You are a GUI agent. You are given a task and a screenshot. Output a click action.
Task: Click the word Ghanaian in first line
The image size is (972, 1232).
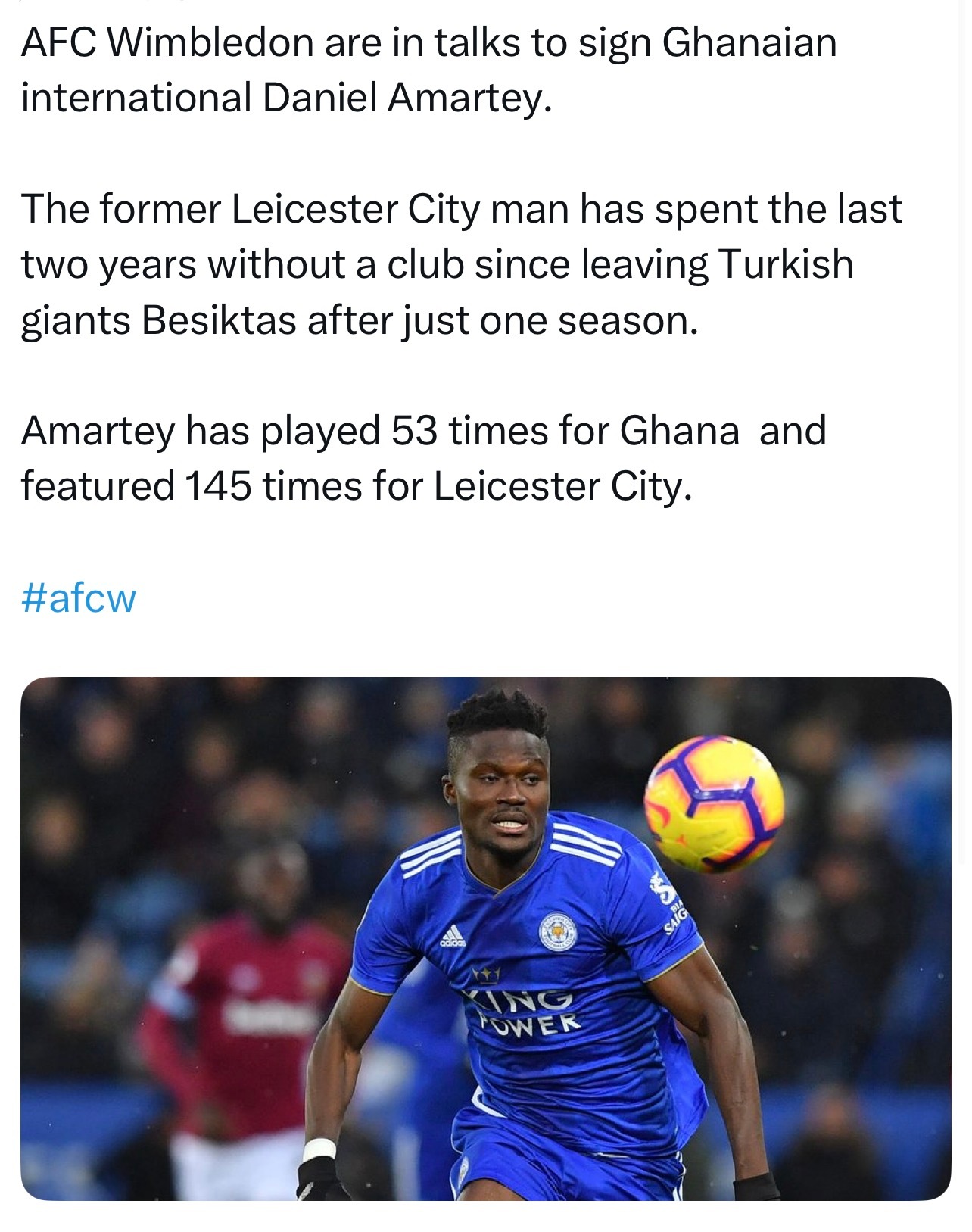pos(749,42)
